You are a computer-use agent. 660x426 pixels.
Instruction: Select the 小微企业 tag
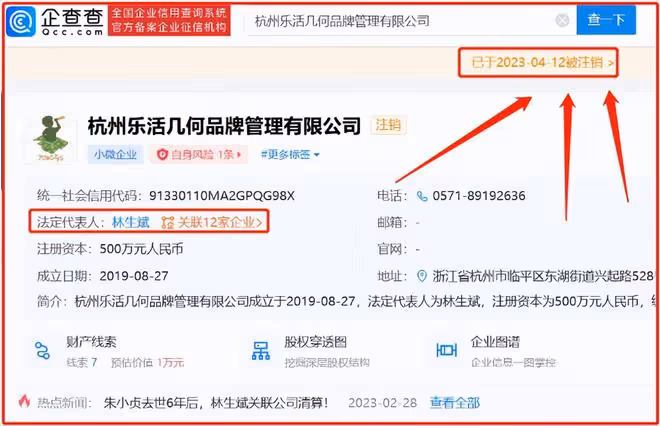pyautogui.click(x=115, y=154)
